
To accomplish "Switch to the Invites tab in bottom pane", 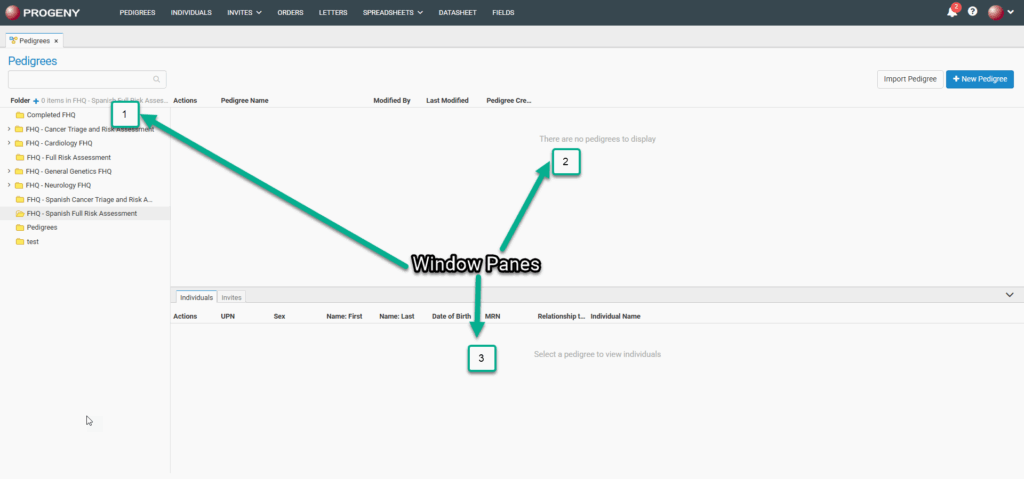I will pyautogui.click(x=231, y=297).
